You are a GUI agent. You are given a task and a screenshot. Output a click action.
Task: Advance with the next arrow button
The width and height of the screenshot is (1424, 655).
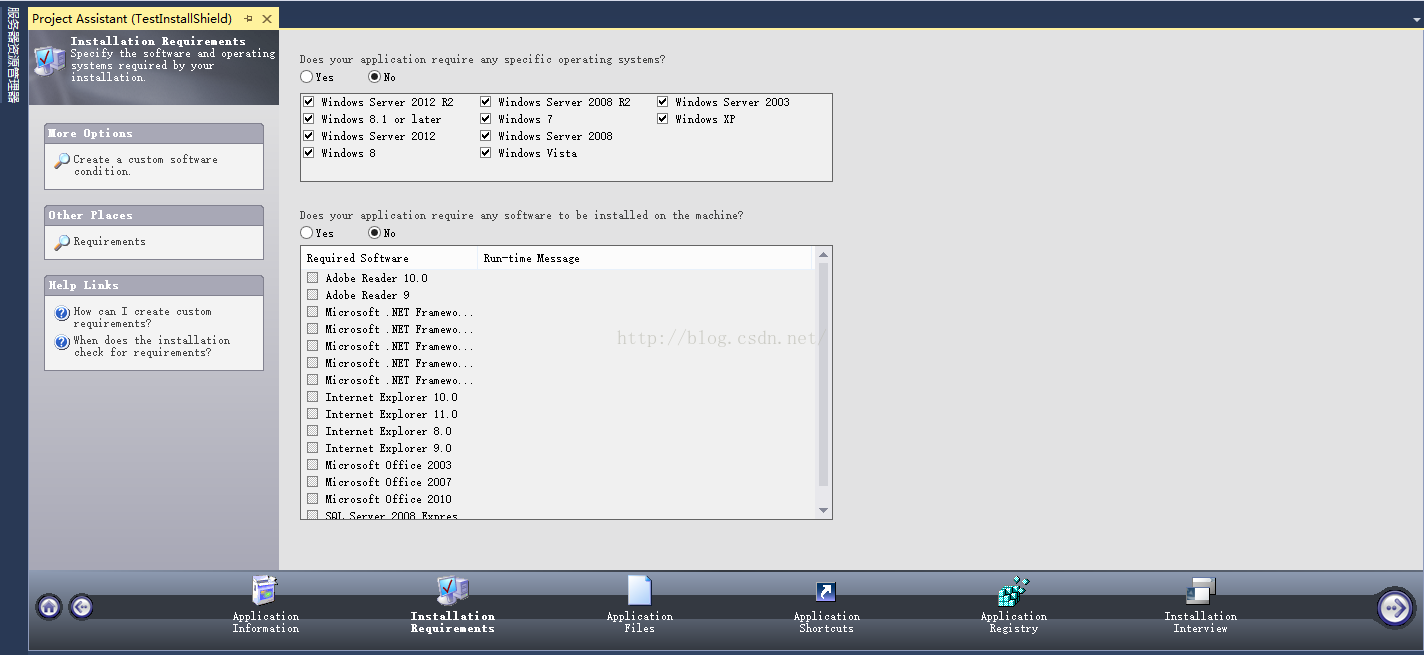click(1395, 607)
